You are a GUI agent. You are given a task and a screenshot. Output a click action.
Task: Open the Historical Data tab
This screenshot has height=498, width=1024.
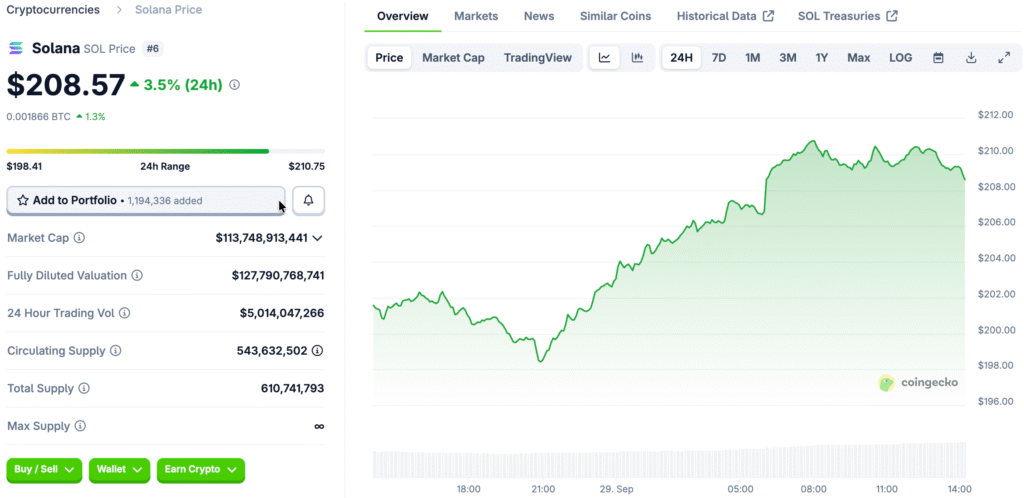[x=725, y=16]
